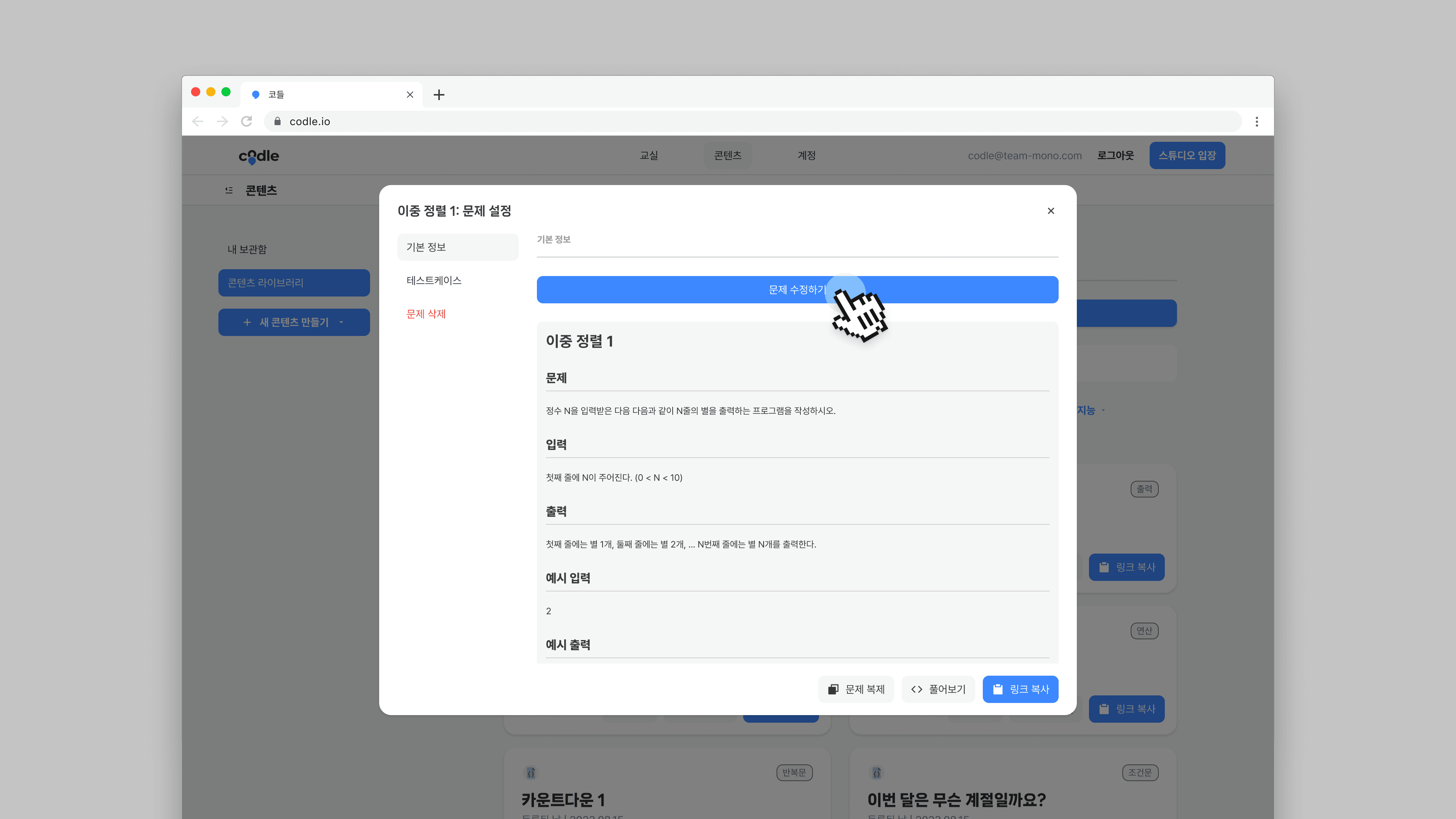Click the 출력 section heading in the dialog
Image resolution: width=1456 pixels, height=819 pixels.
556,511
